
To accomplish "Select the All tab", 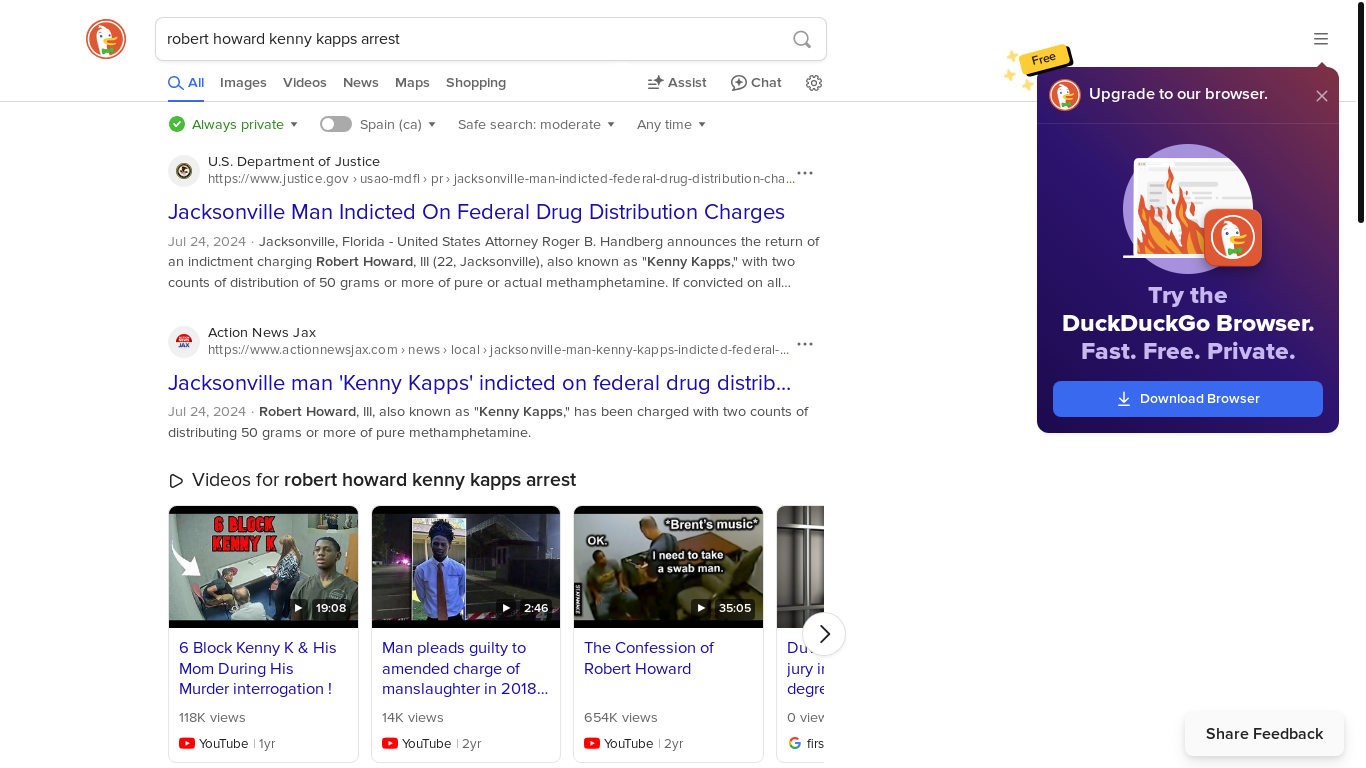I will [186, 83].
